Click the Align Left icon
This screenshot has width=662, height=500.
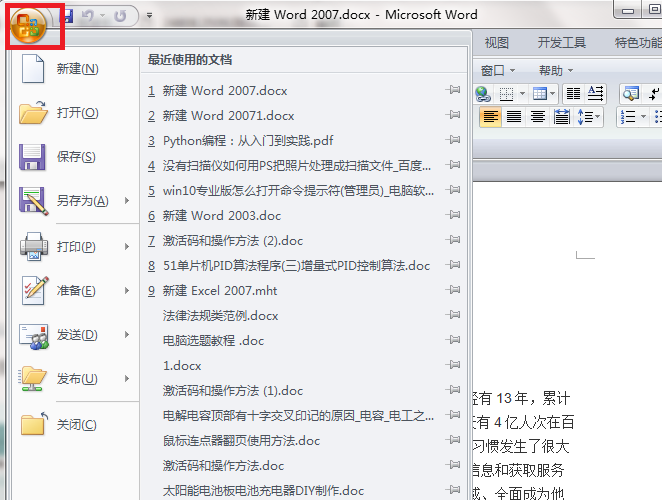click(491, 117)
